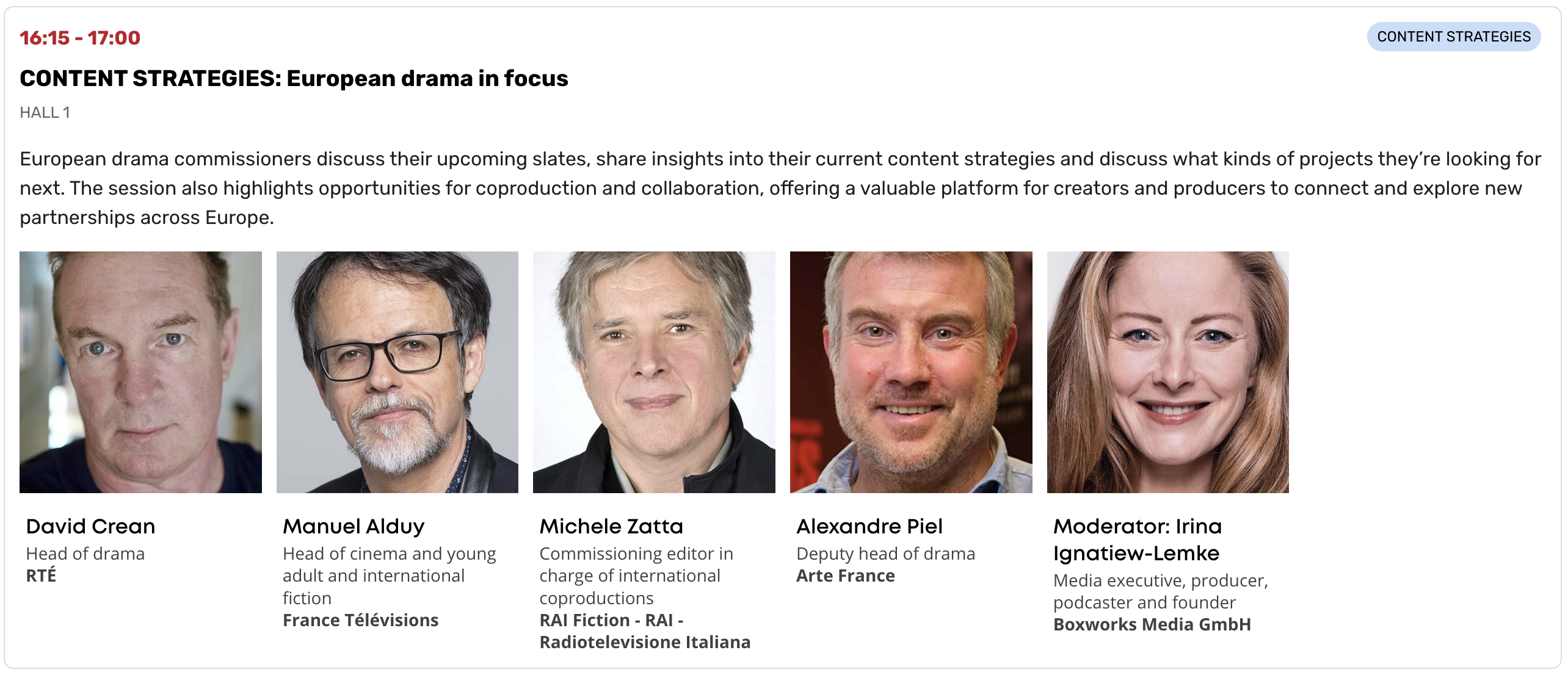The width and height of the screenshot is (1568, 675).
Task: Open Michele Zatta's speaker photo
Action: pos(654,372)
